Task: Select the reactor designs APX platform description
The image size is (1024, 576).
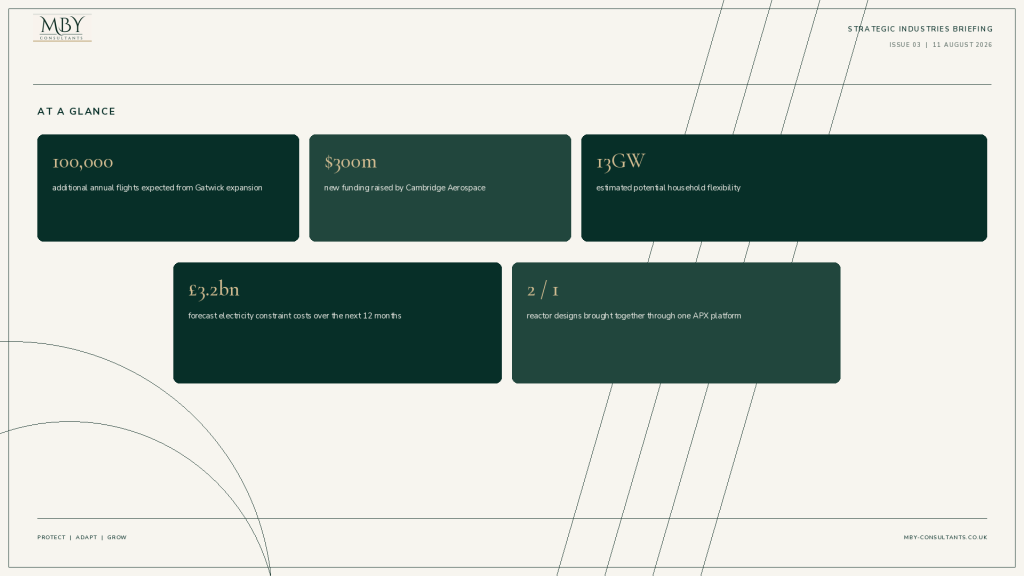Action: point(633,316)
